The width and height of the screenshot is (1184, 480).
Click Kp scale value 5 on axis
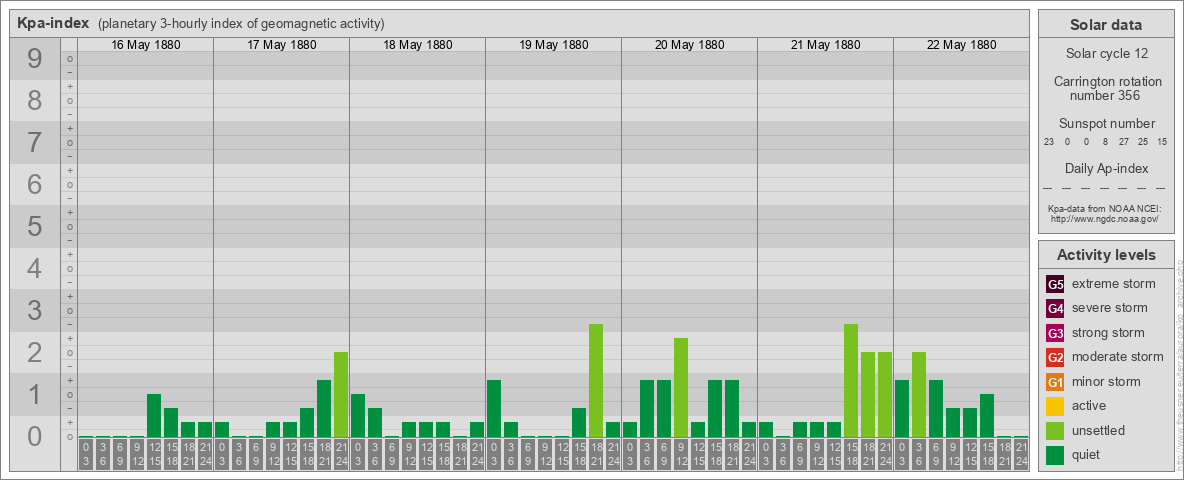[x=35, y=226]
